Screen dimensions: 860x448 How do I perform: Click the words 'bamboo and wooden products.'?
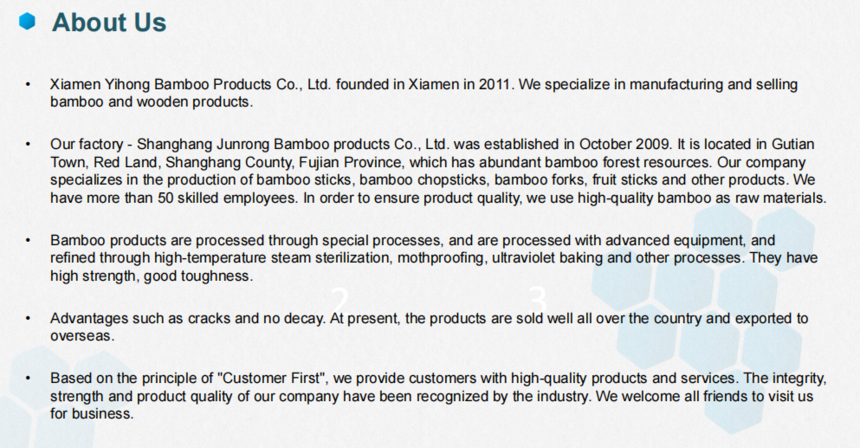pyautogui.click(x=151, y=103)
